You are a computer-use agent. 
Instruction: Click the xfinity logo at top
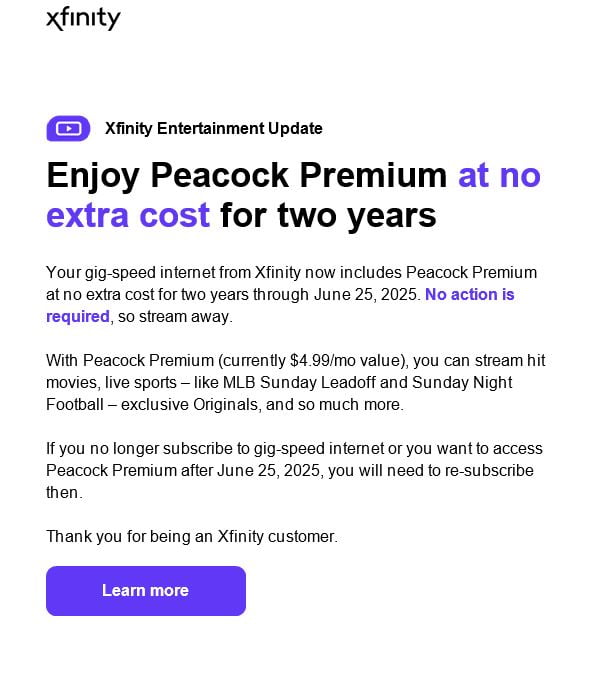83,19
